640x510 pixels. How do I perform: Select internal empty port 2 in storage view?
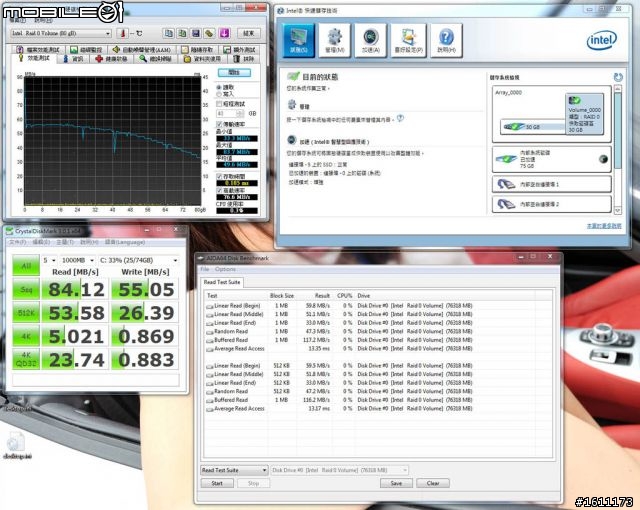click(x=551, y=204)
